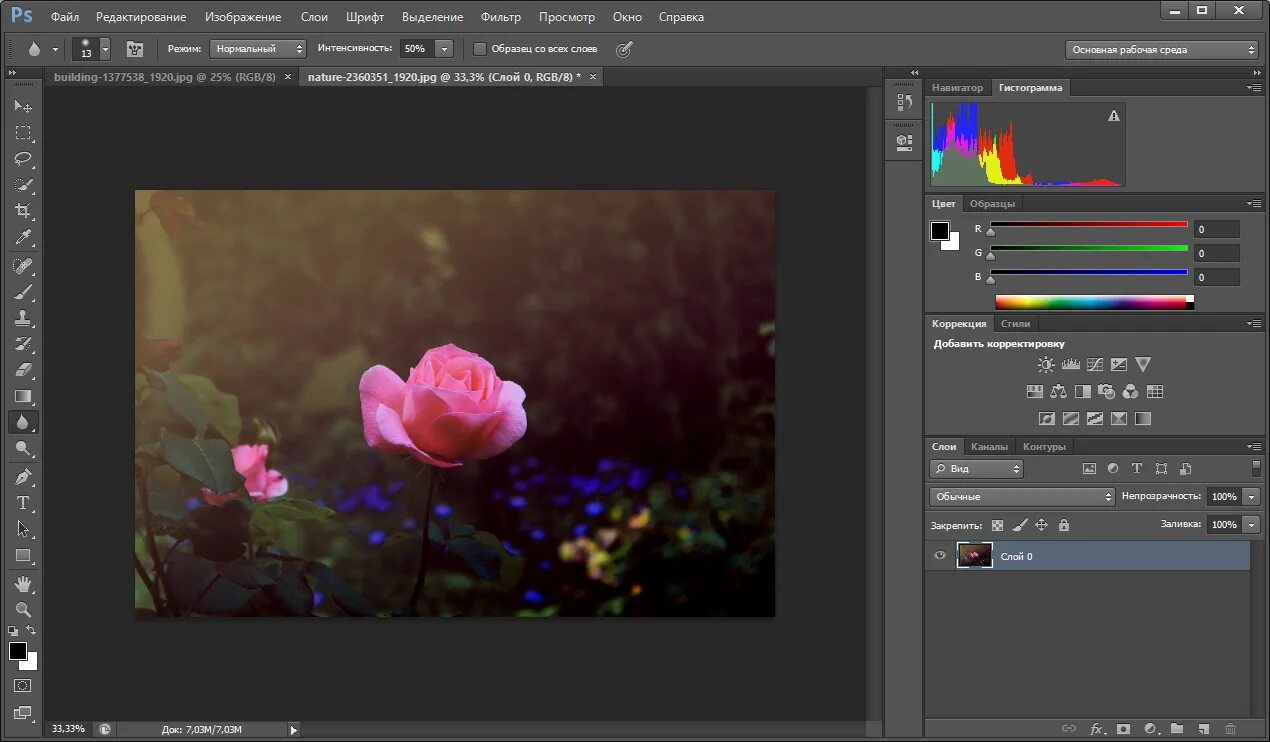Open the 'Изображение' menu
Viewport: 1270px width, 742px height.
(243, 17)
